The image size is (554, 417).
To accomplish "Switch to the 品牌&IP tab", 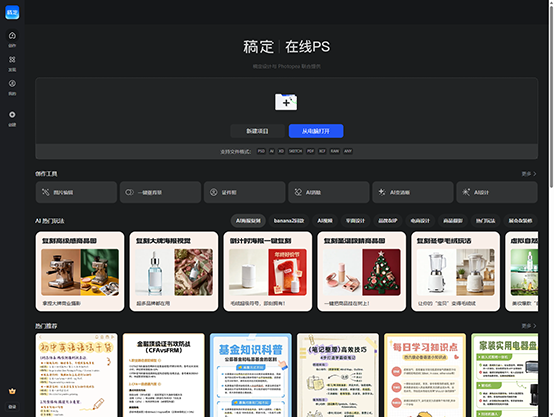I will [x=388, y=221].
